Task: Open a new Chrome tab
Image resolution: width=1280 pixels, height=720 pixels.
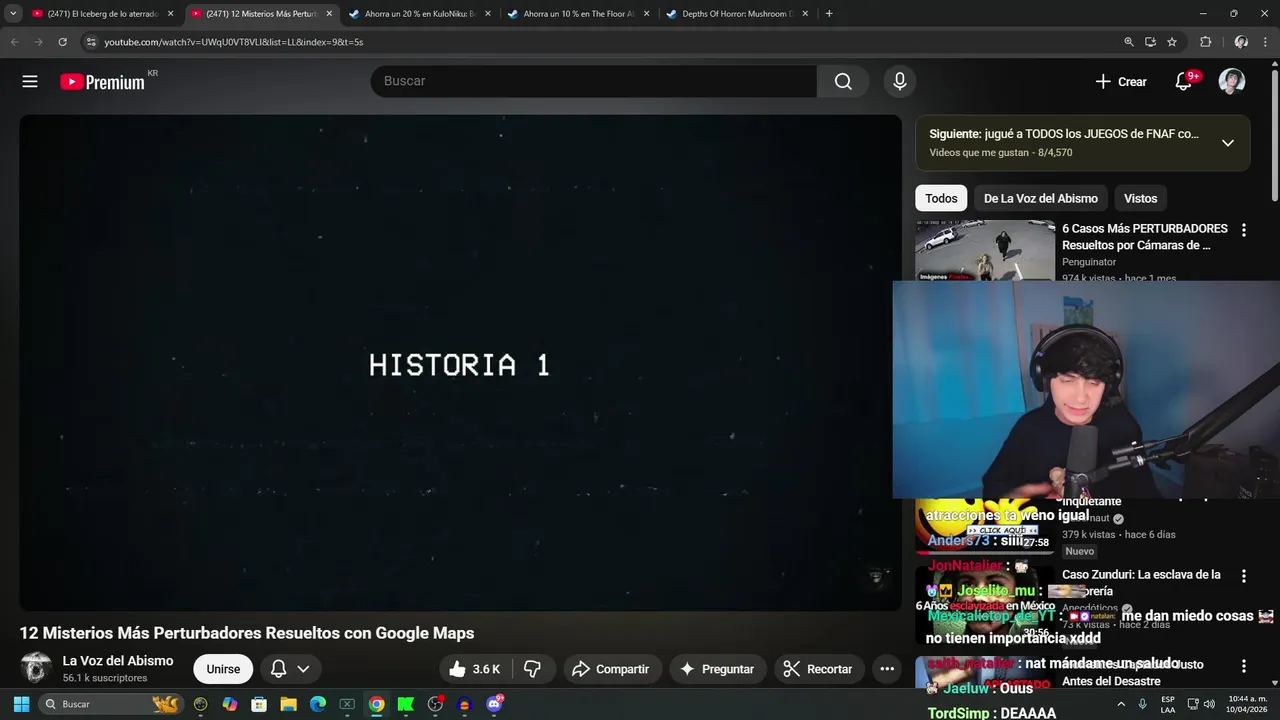Action: [829, 14]
